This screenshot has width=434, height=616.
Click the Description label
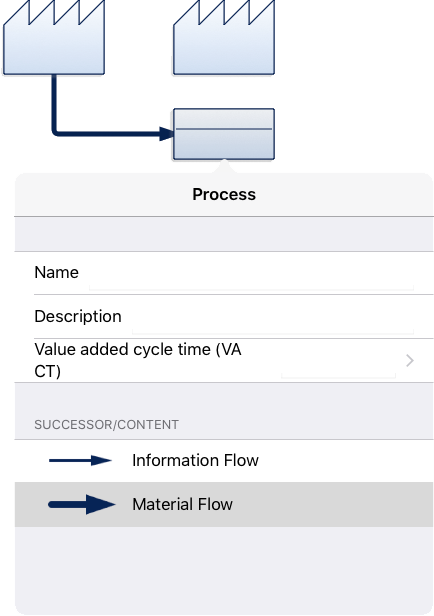coord(78,317)
